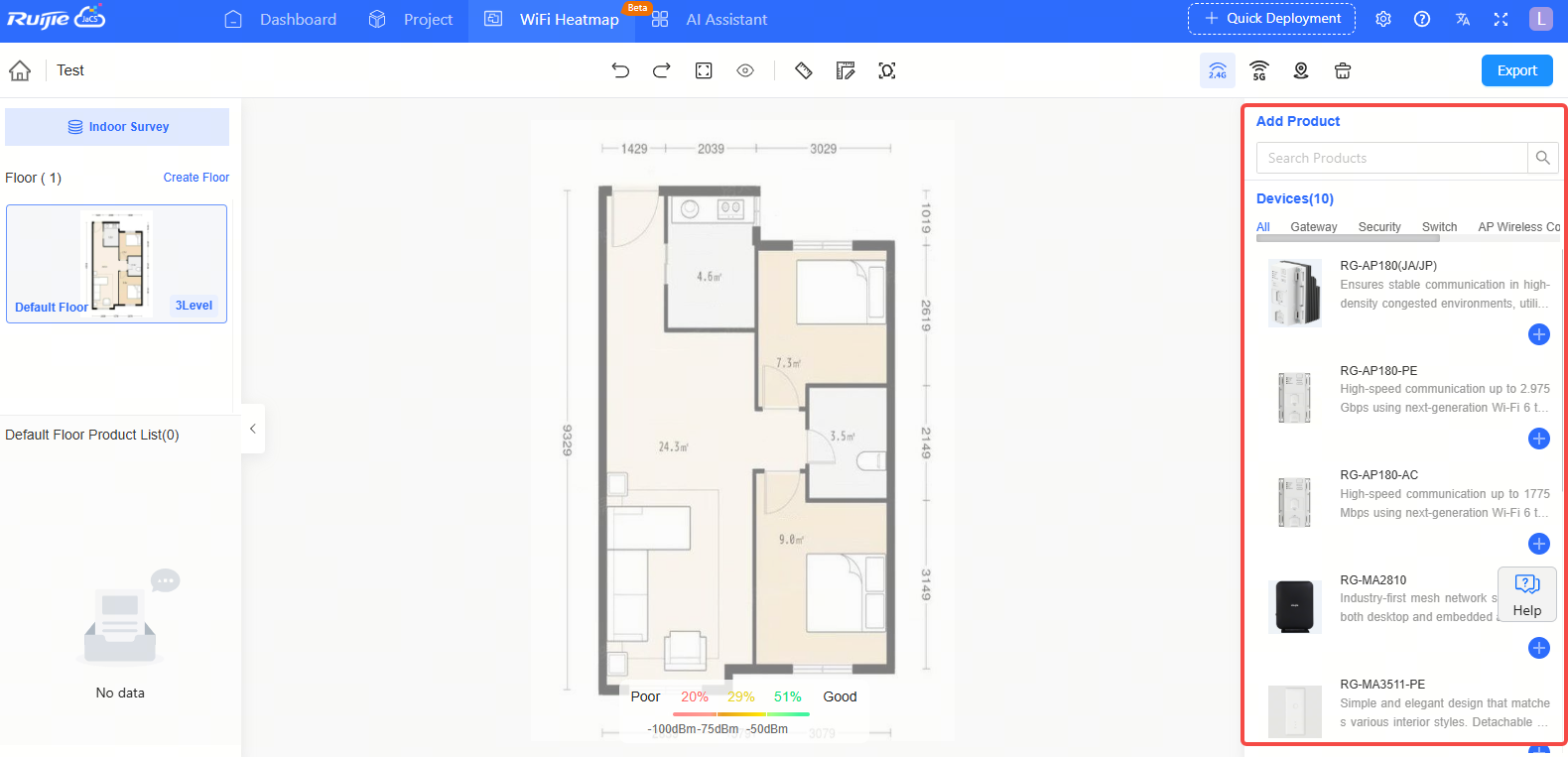Click the Default Floor Product List(0) label

tap(92, 435)
